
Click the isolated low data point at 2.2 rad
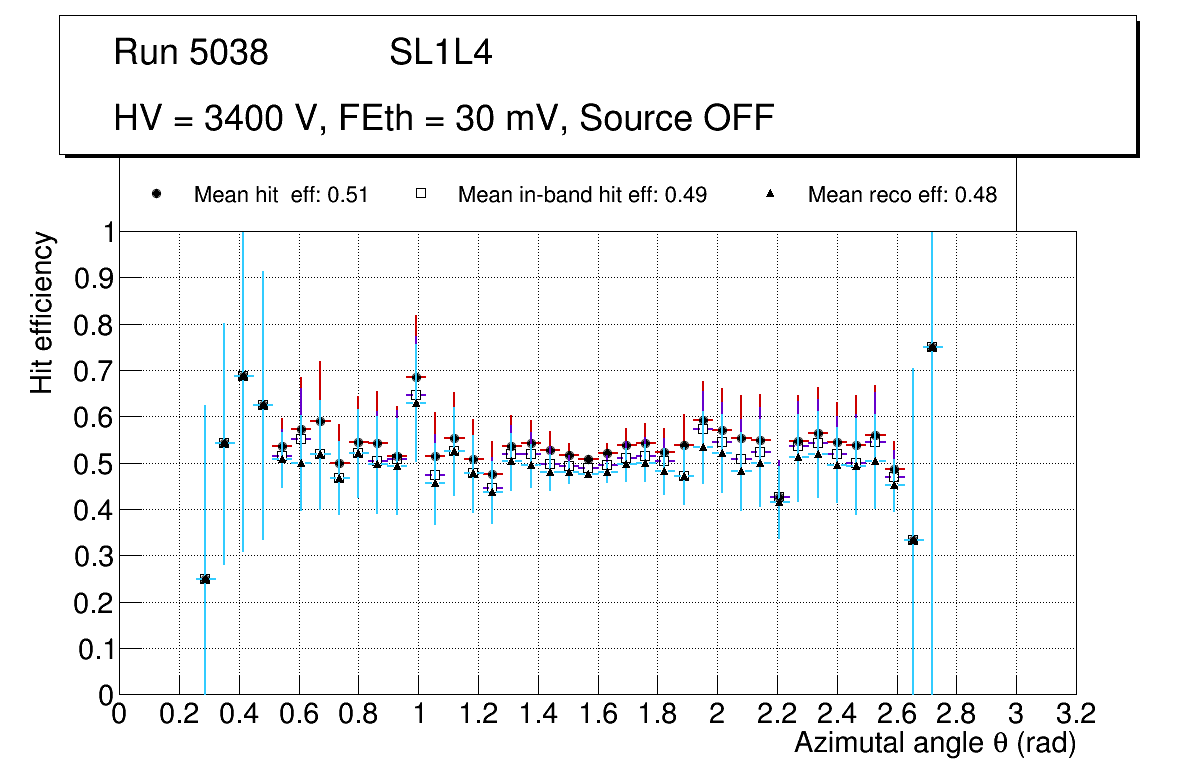pos(779,498)
